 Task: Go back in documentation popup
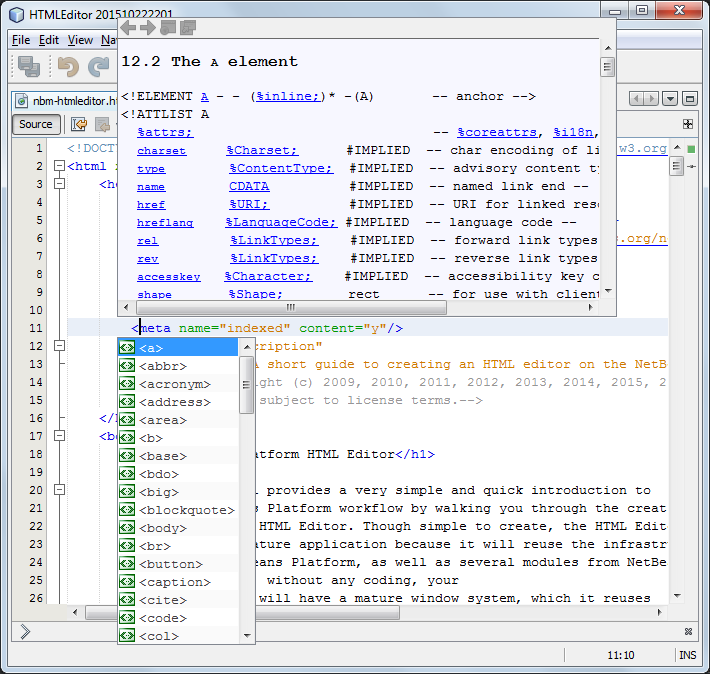(128, 28)
